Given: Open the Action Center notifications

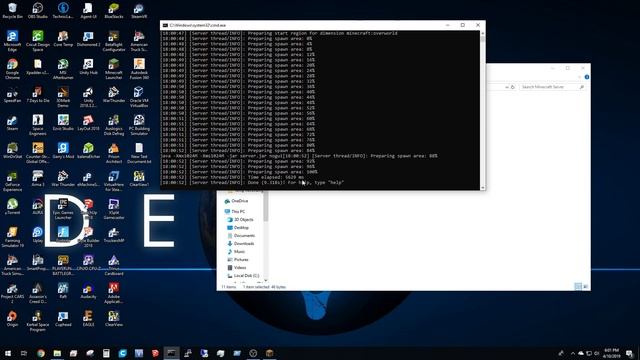Looking at the screenshot, I should pos(630,353).
